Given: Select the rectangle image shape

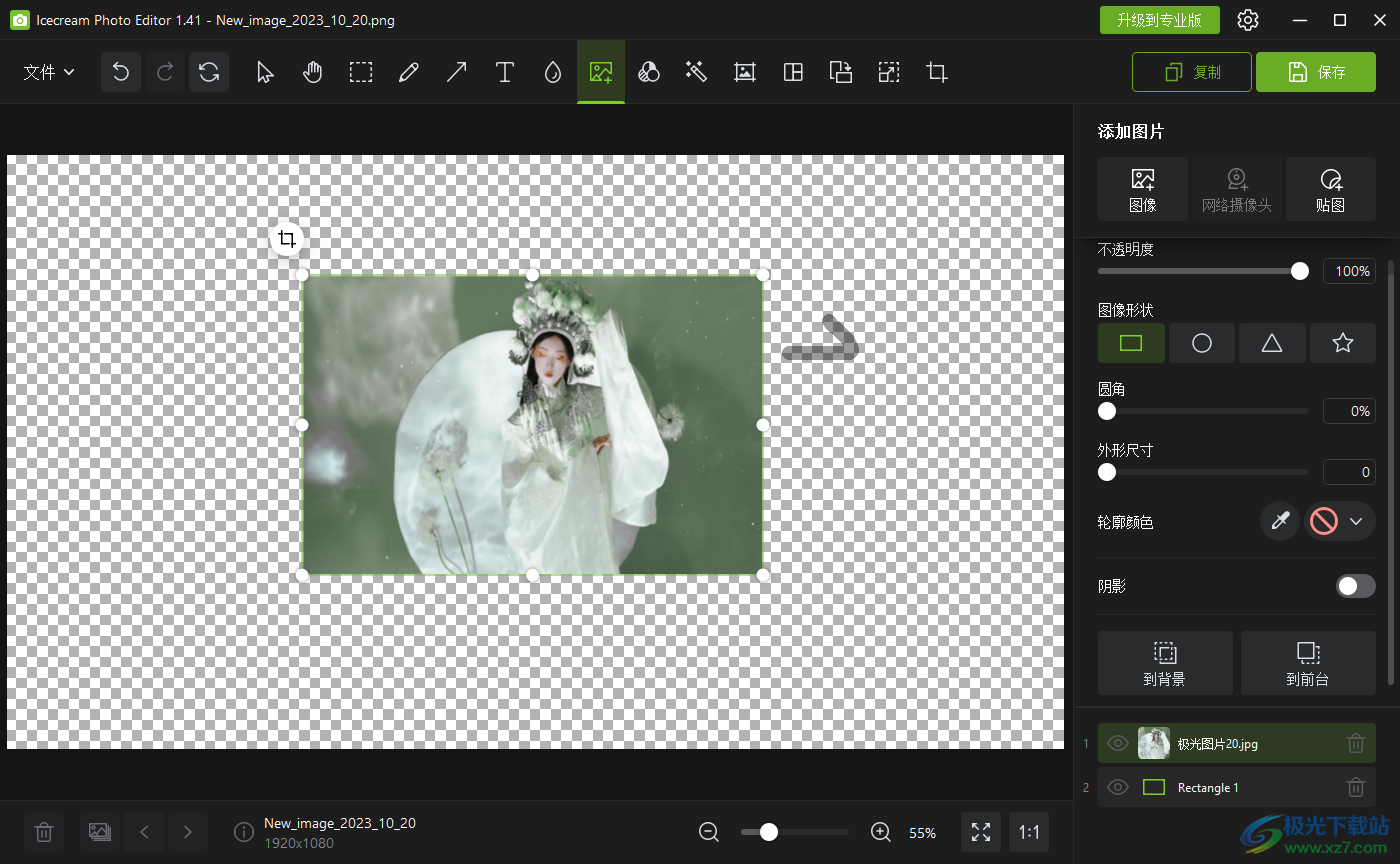Looking at the screenshot, I should tap(1131, 343).
